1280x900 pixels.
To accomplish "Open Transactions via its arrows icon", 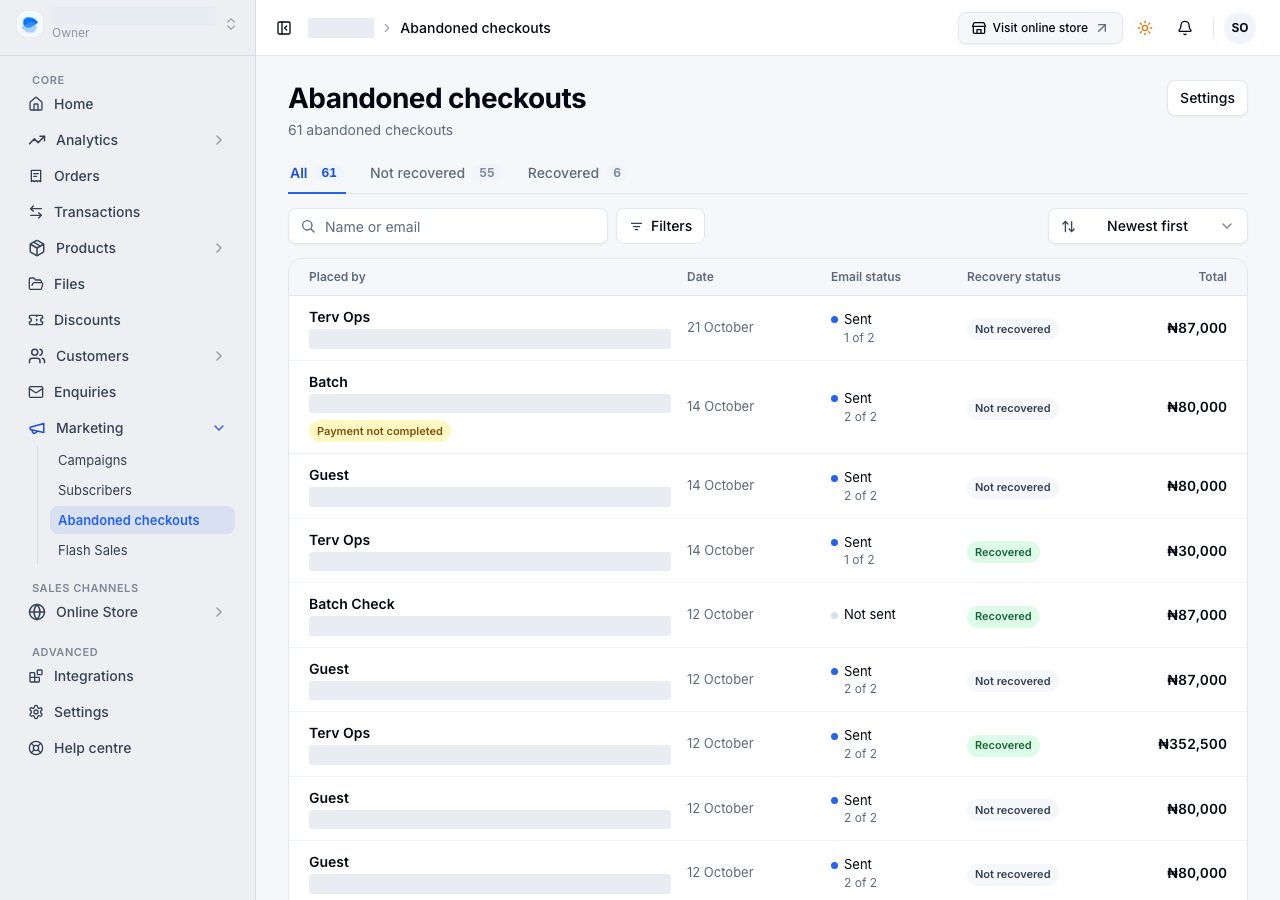I will tap(36, 212).
